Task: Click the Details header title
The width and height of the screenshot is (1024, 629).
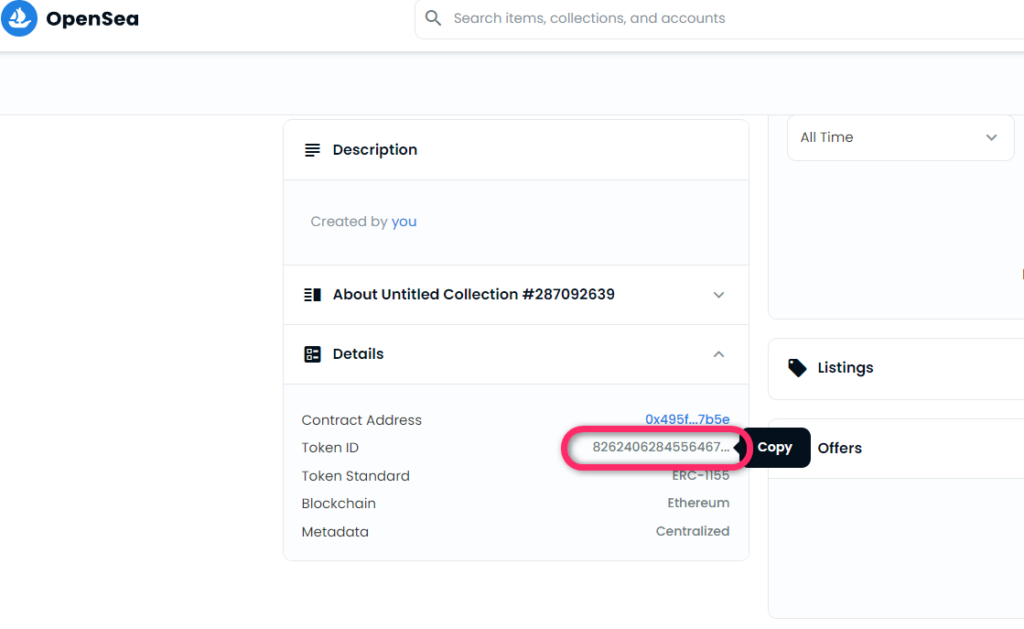Action: pos(358,354)
